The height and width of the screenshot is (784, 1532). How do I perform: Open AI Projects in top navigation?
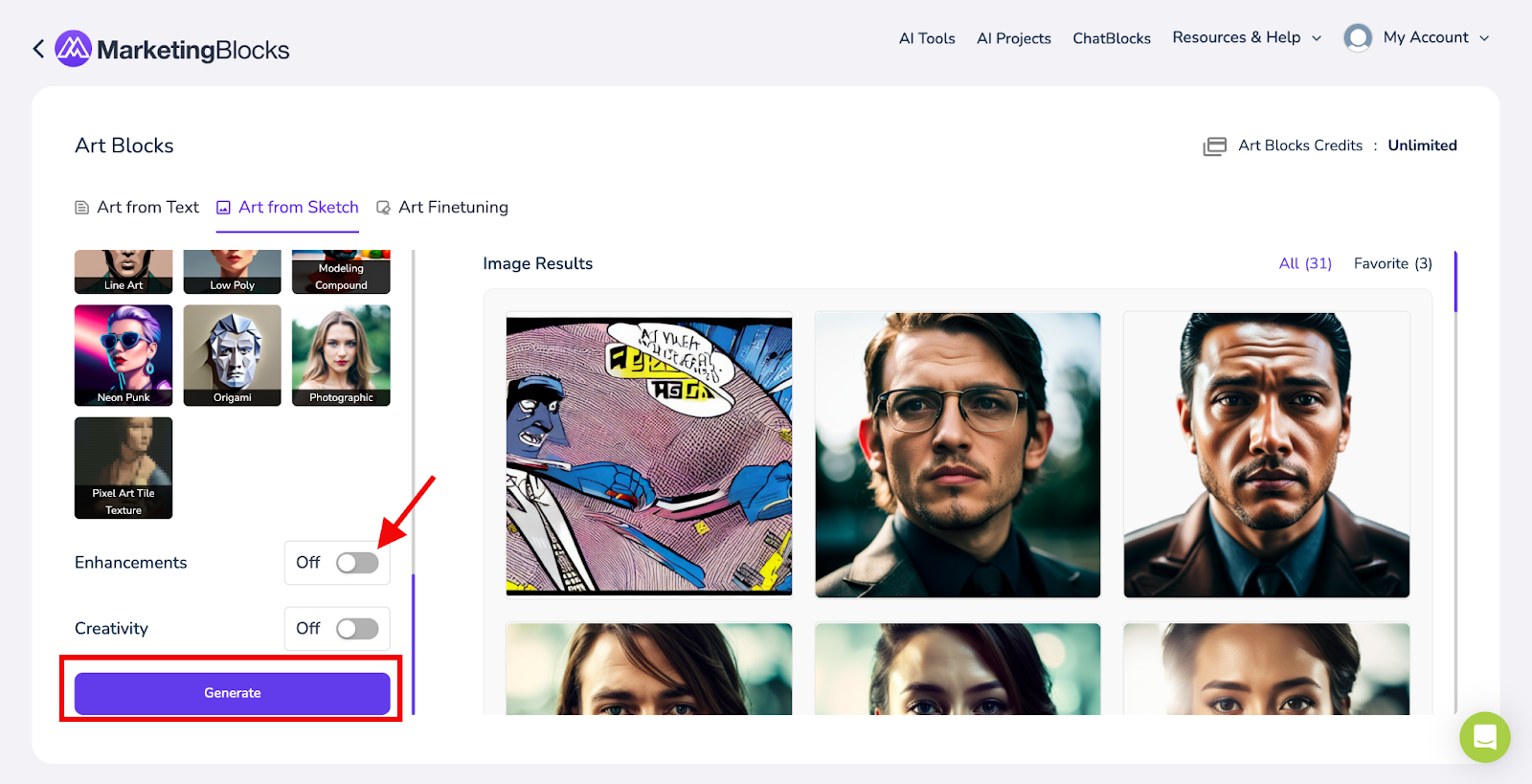pos(1014,38)
